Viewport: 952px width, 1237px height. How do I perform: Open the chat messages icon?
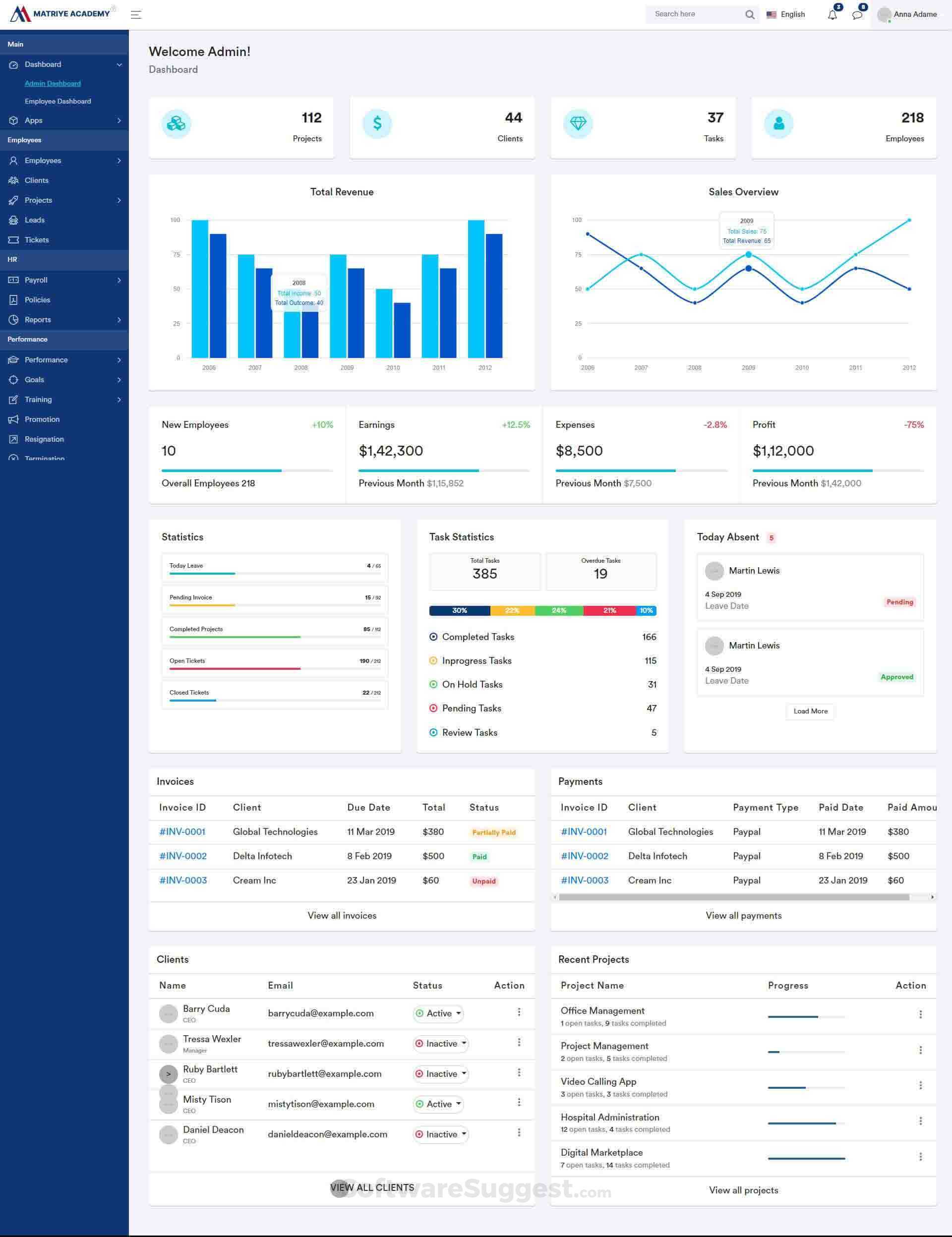[857, 15]
